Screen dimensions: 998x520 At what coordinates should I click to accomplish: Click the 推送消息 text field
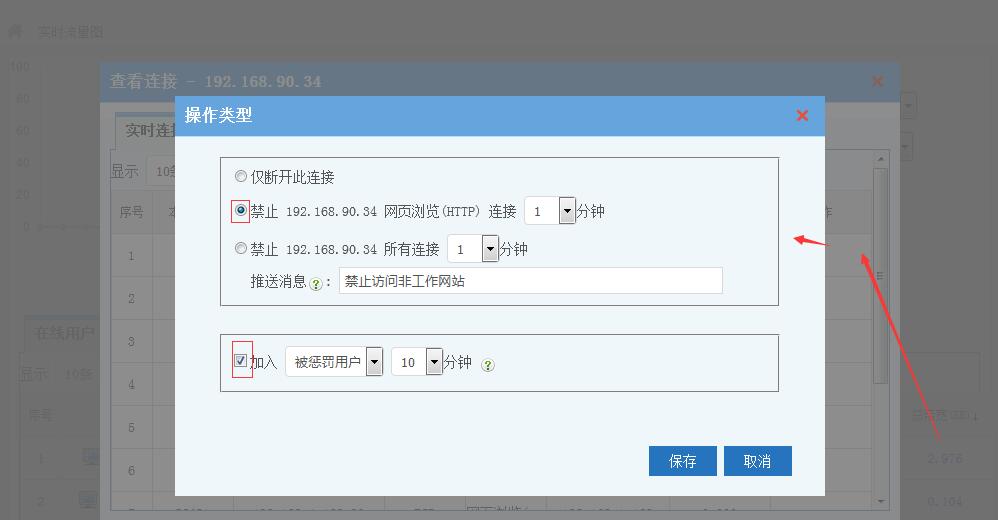530,281
